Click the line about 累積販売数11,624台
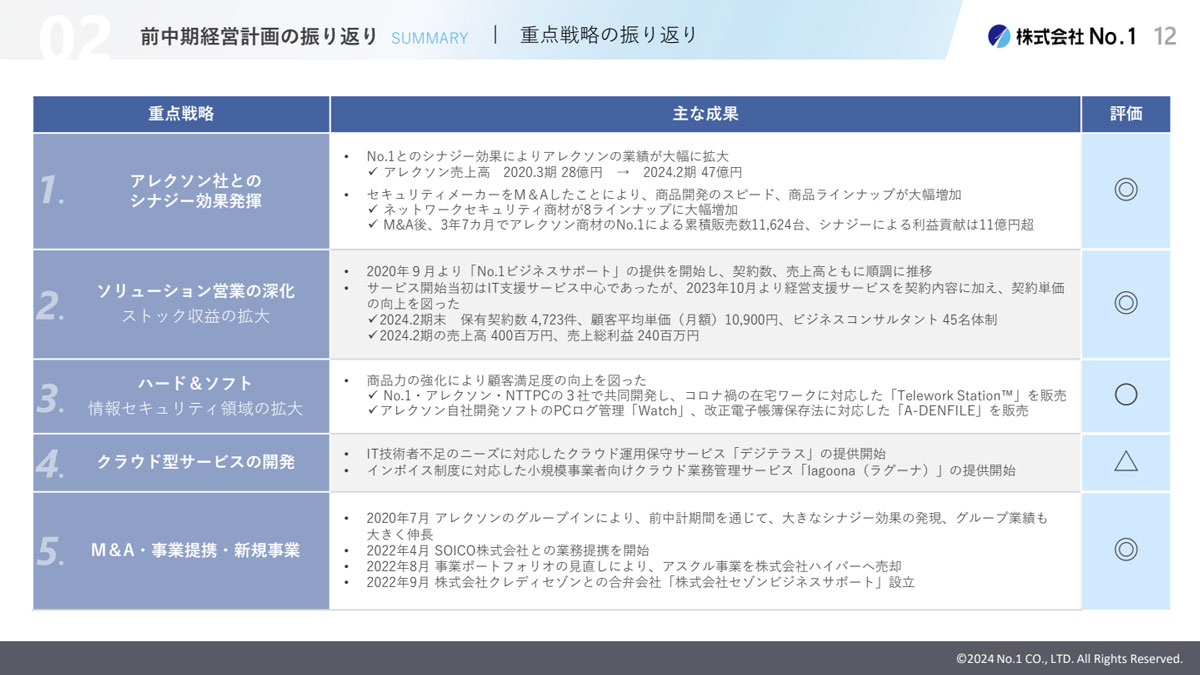Image resolution: width=1200 pixels, height=675 pixels. [x=700, y=225]
